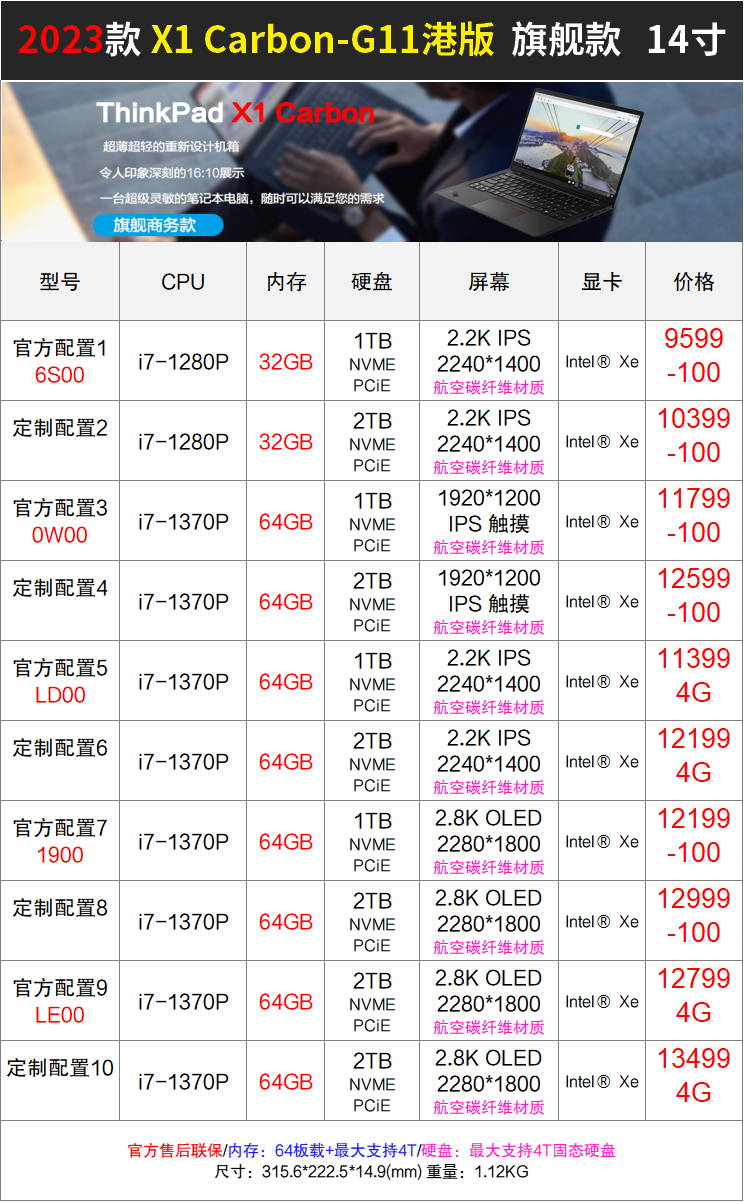Click Intel Xe graphics in 官方配置1 row

(602, 362)
